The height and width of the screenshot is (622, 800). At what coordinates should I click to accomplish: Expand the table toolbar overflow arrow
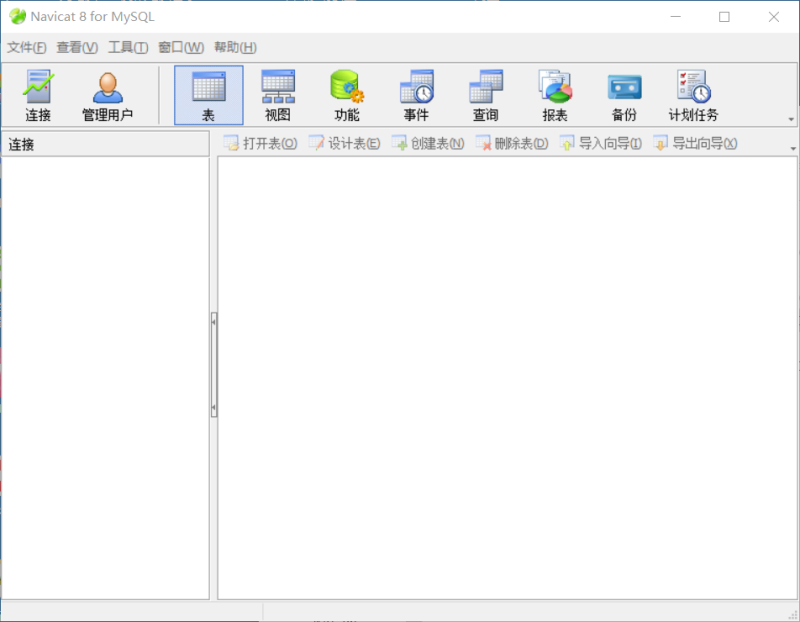[x=793, y=148]
